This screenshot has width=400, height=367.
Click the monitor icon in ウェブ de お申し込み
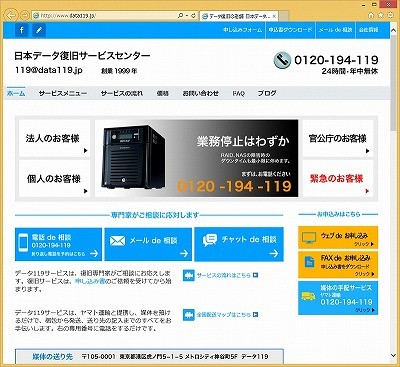pos(308,237)
